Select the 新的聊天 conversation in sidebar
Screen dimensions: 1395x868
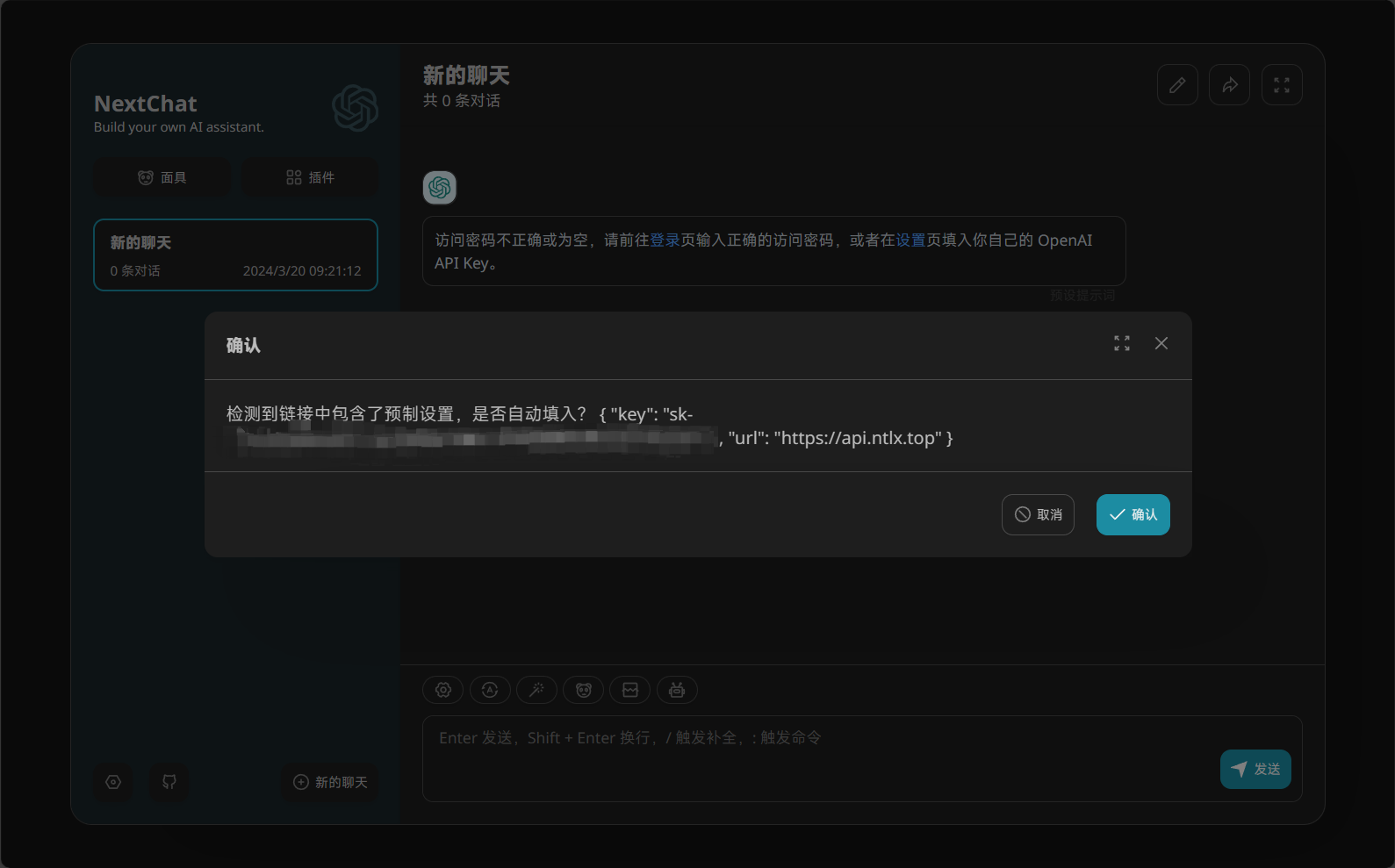pyautogui.click(x=235, y=255)
